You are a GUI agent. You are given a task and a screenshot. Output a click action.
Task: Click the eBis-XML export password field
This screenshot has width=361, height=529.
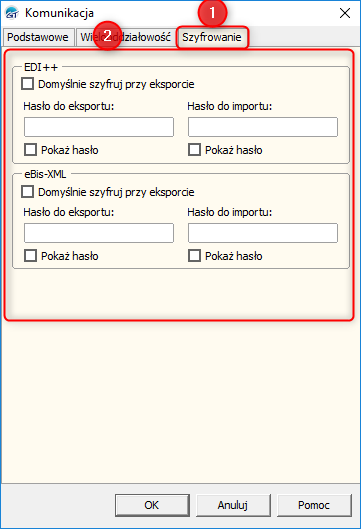tap(99, 233)
